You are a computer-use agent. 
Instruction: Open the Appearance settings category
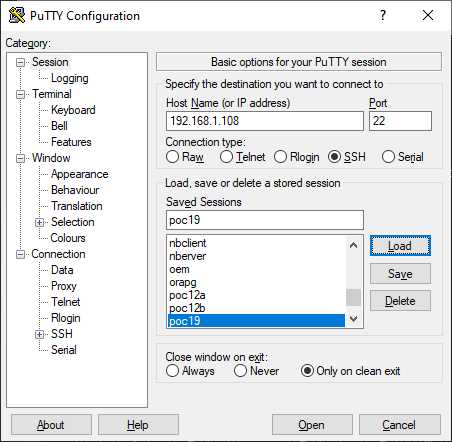80,174
